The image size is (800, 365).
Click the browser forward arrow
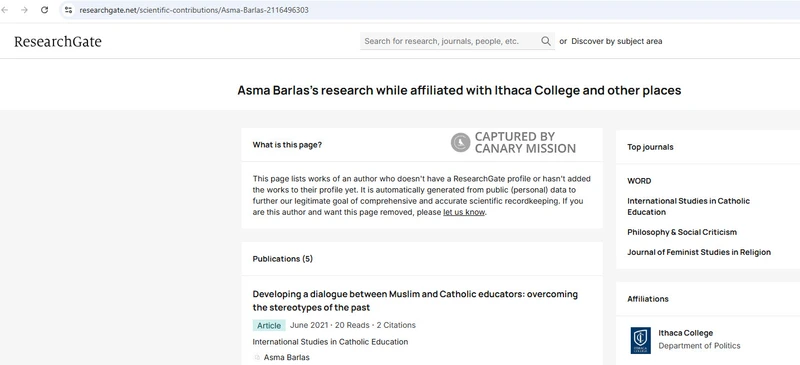click(x=24, y=10)
